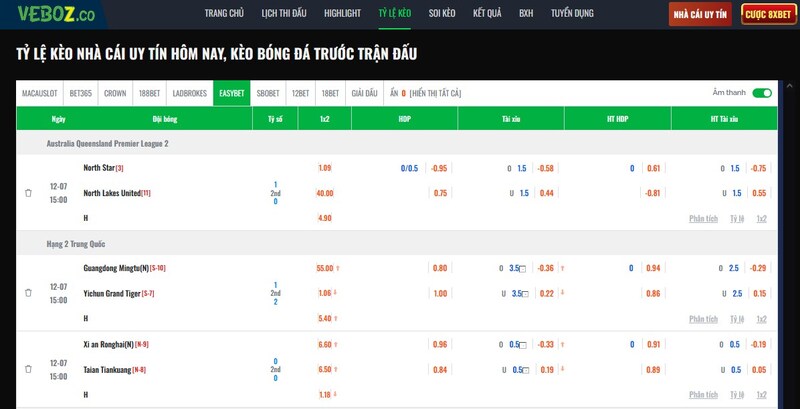Click the North Lakes United team name
Image resolution: width=800 pixels, height=409 pixels.
coord(112,193)
